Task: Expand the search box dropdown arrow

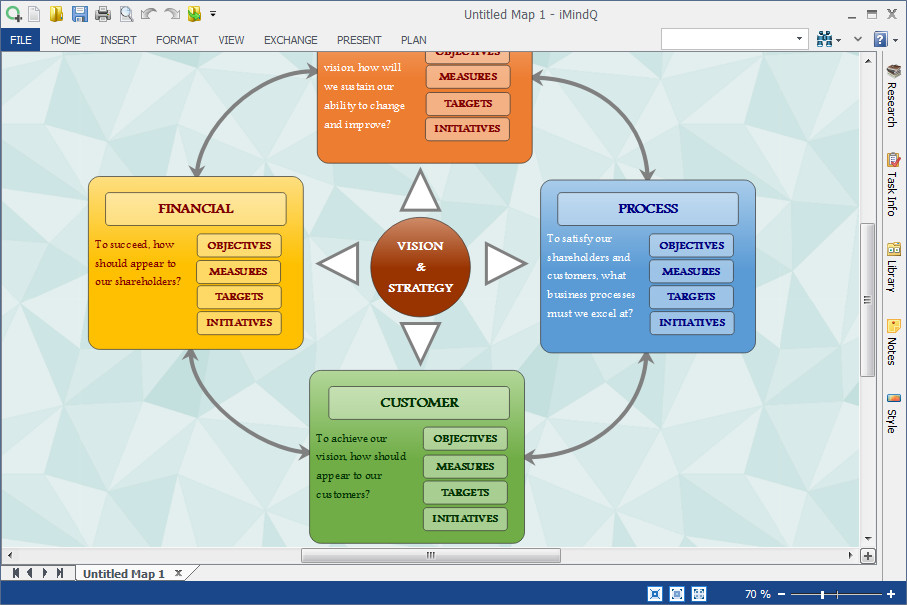Action: coord(799,39)
